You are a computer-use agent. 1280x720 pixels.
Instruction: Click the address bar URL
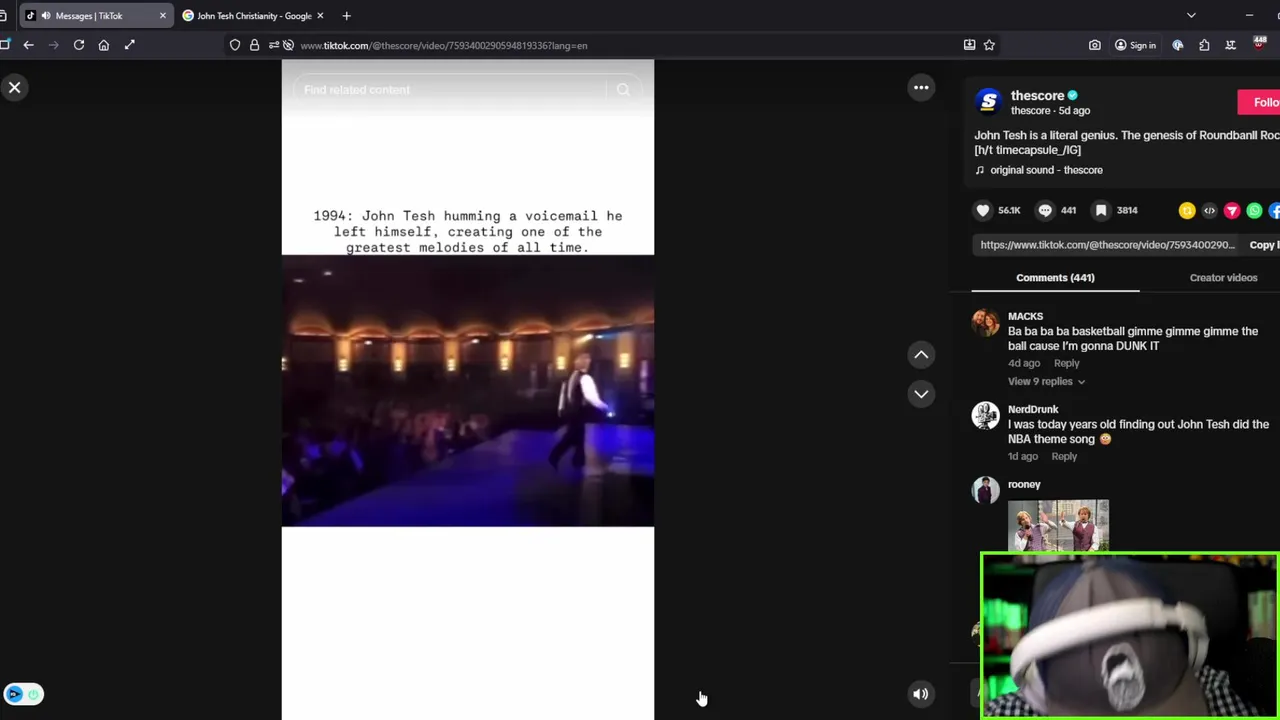(444, 46)
